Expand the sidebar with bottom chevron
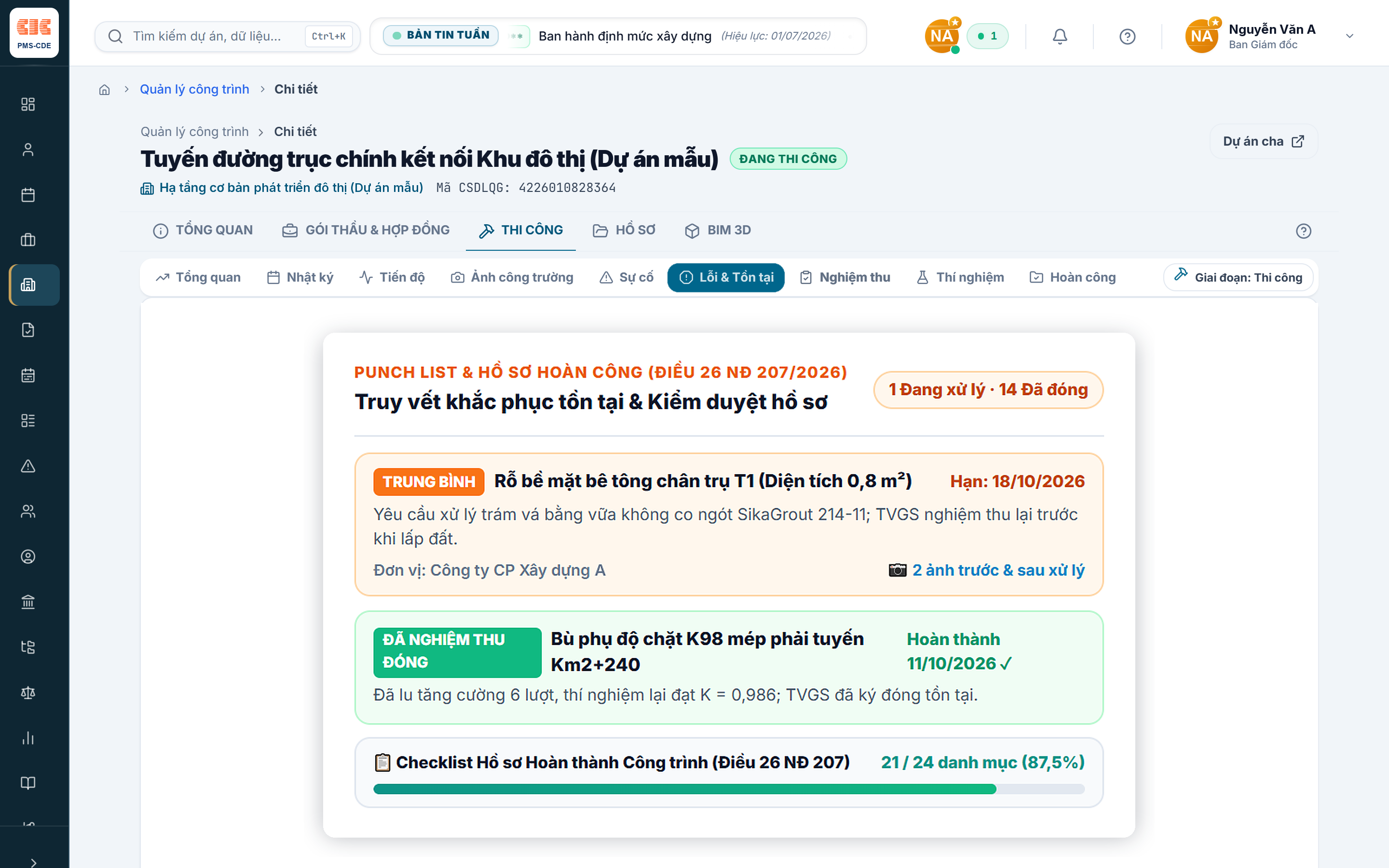 pos(34,862)
